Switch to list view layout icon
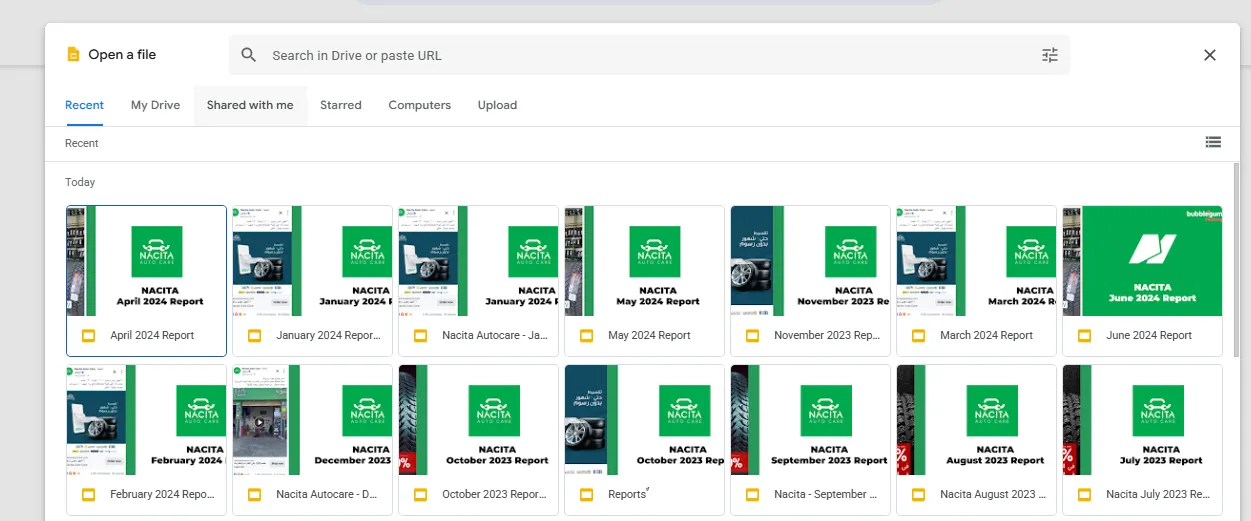The height and width of the screenshot is (521, 1251). (x=1213, y=142)
